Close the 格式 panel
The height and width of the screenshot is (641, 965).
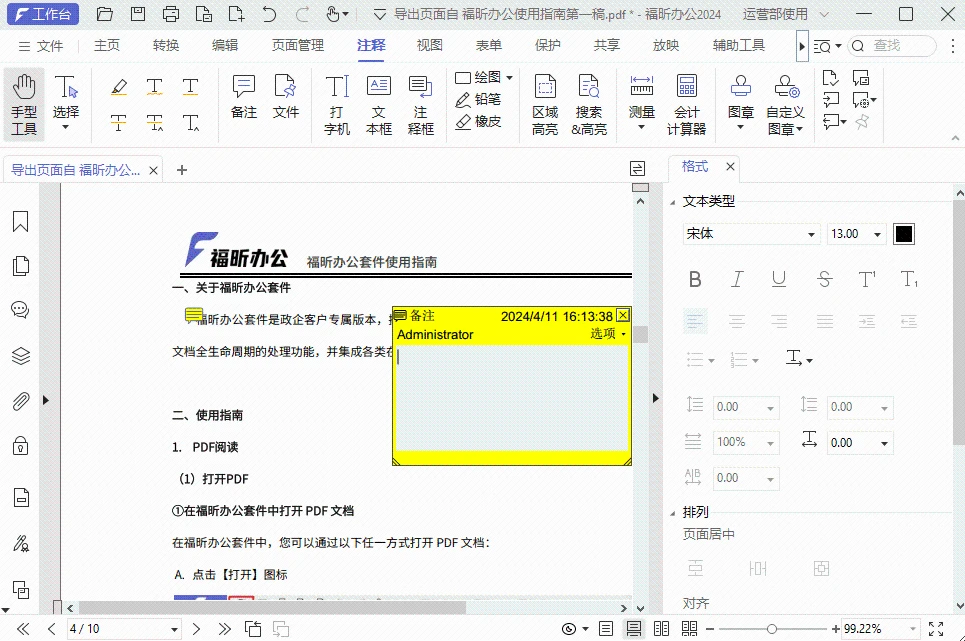pos(730,166)
